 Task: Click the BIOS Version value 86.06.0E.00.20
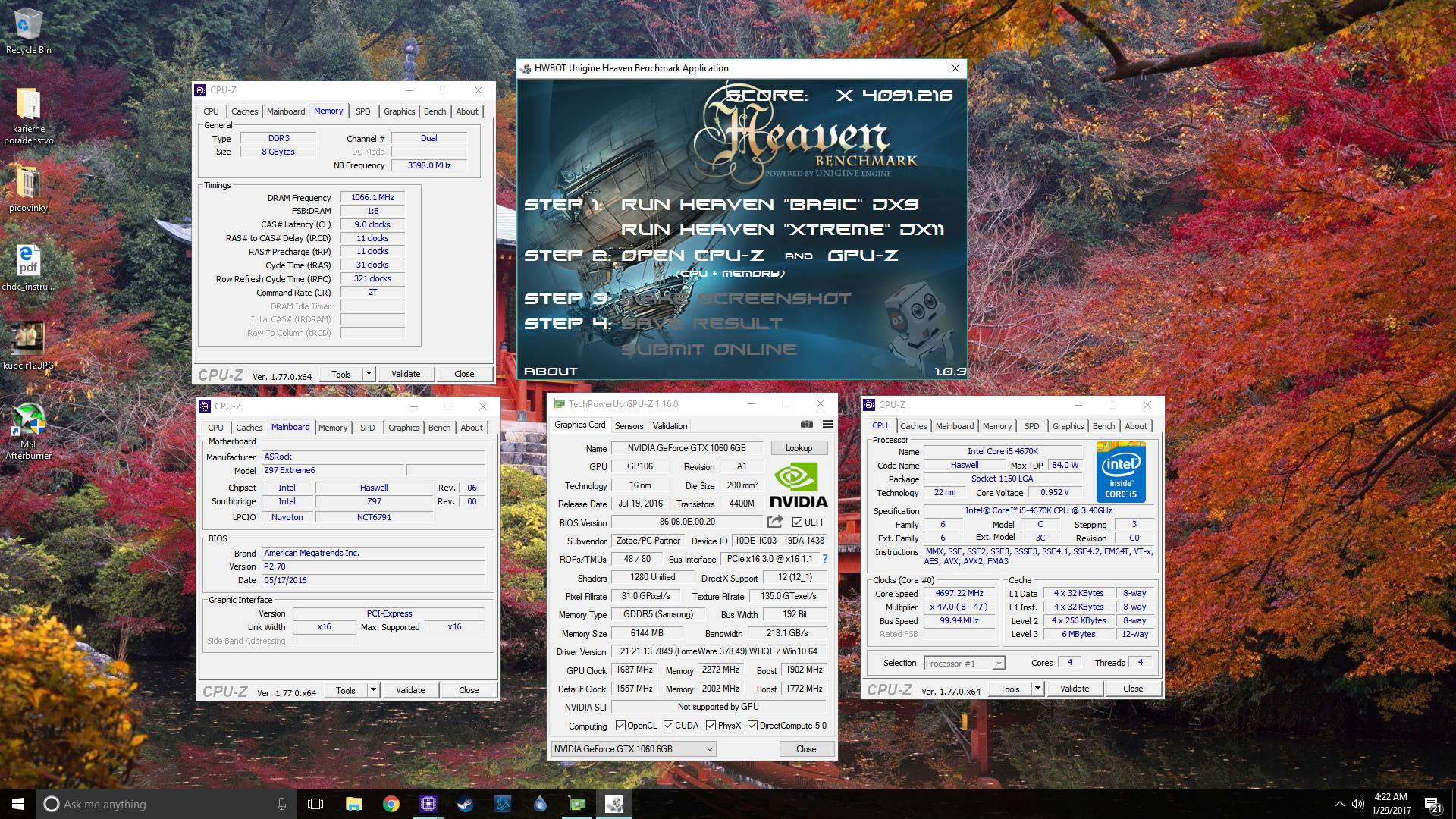click(687, 522)
